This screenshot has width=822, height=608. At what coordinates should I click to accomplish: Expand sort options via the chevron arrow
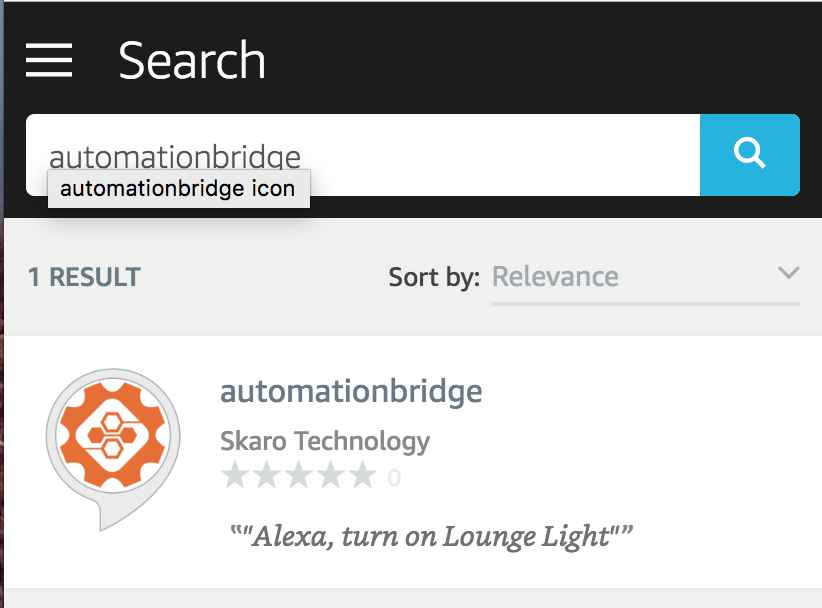click(788, 274)
